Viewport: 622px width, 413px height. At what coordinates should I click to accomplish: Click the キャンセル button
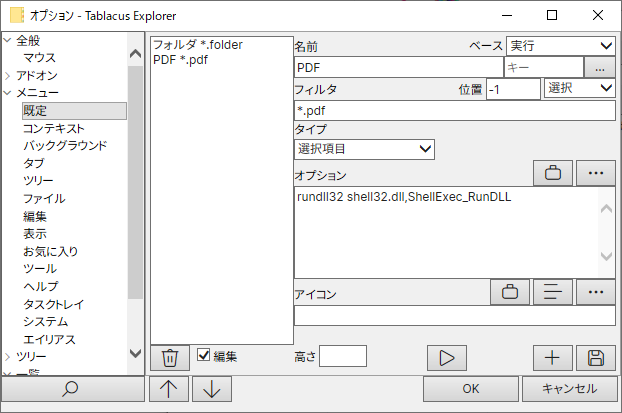(x=570, y=389)
